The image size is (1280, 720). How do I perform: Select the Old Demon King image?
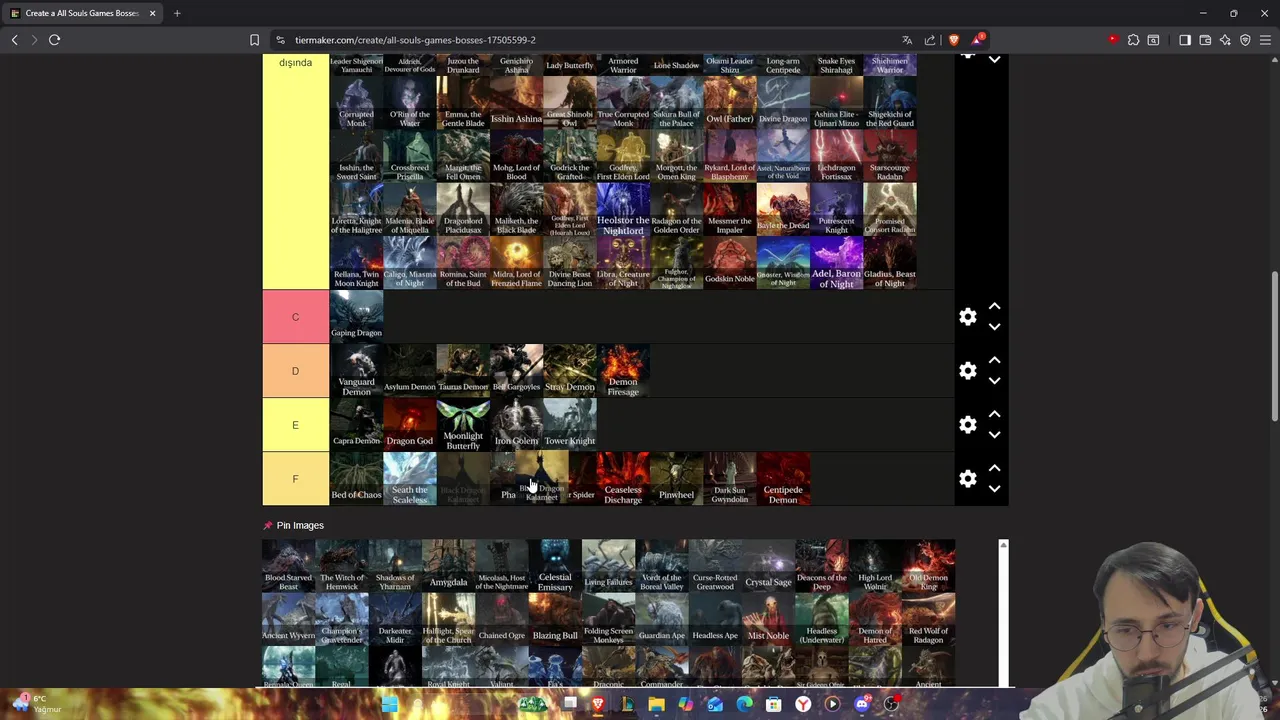pos(928,566)
